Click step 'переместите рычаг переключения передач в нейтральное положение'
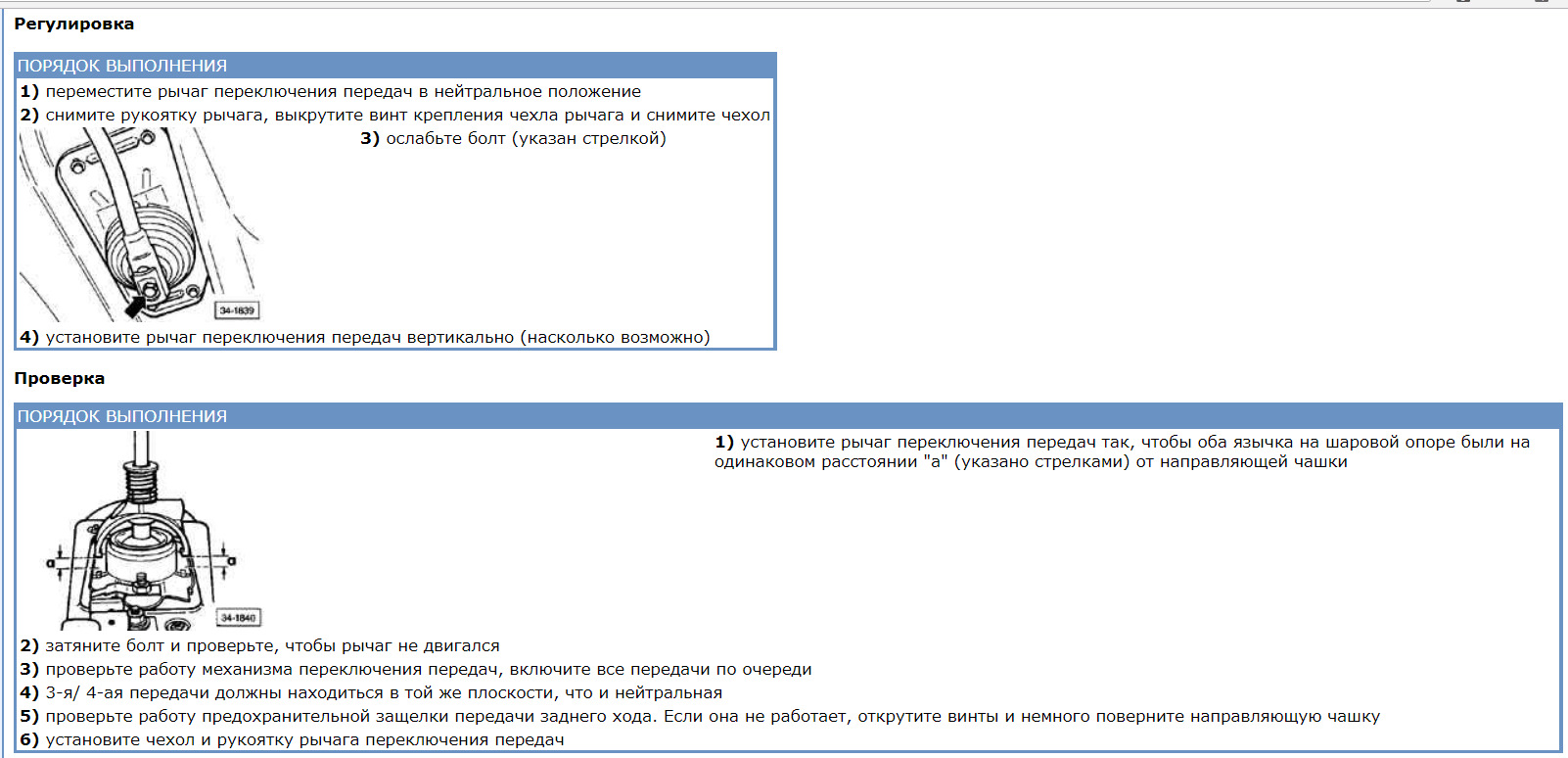The width and height of the screenshot is (1568, 758). (x=331, y=91)
